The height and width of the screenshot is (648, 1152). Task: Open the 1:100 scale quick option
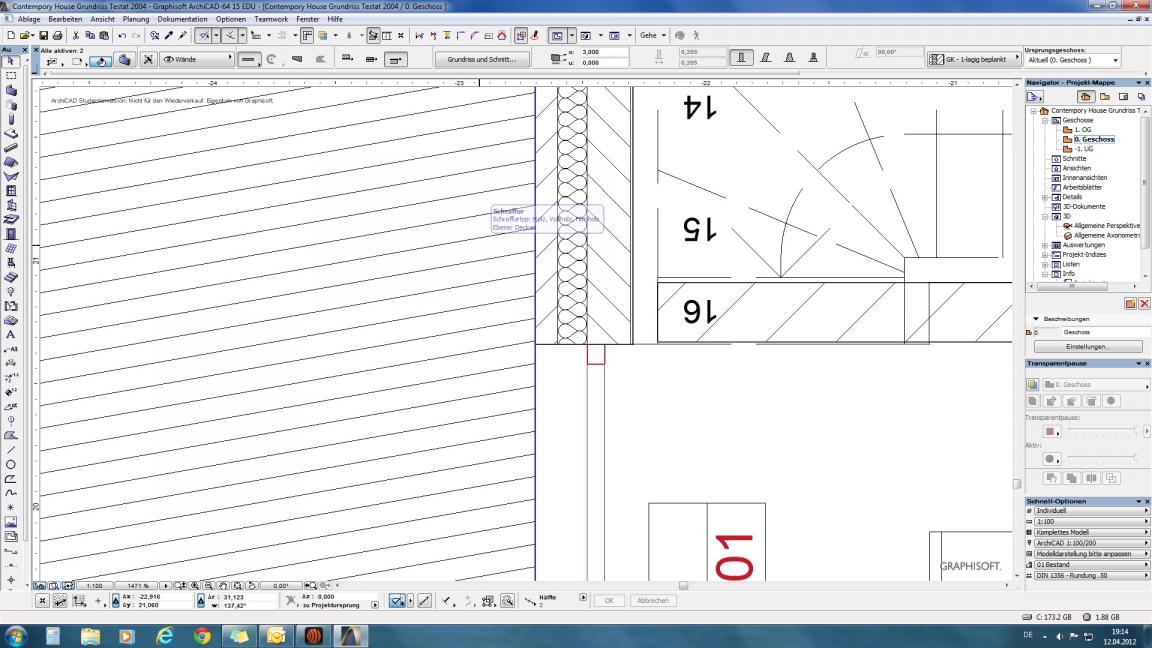point(1091,522)
